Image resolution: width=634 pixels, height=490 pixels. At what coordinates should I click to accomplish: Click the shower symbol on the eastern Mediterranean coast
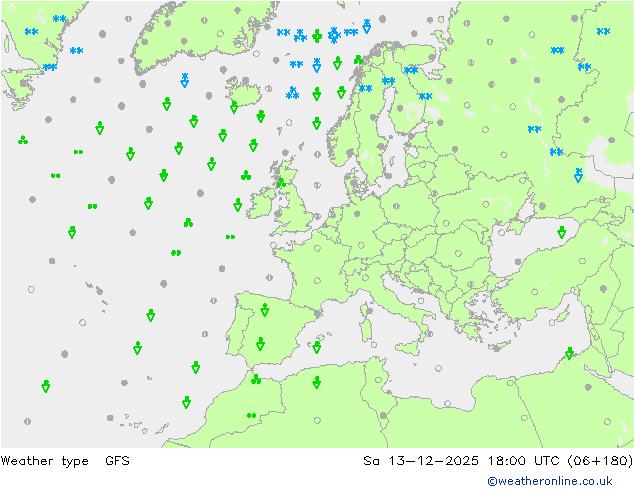[569, 353]
